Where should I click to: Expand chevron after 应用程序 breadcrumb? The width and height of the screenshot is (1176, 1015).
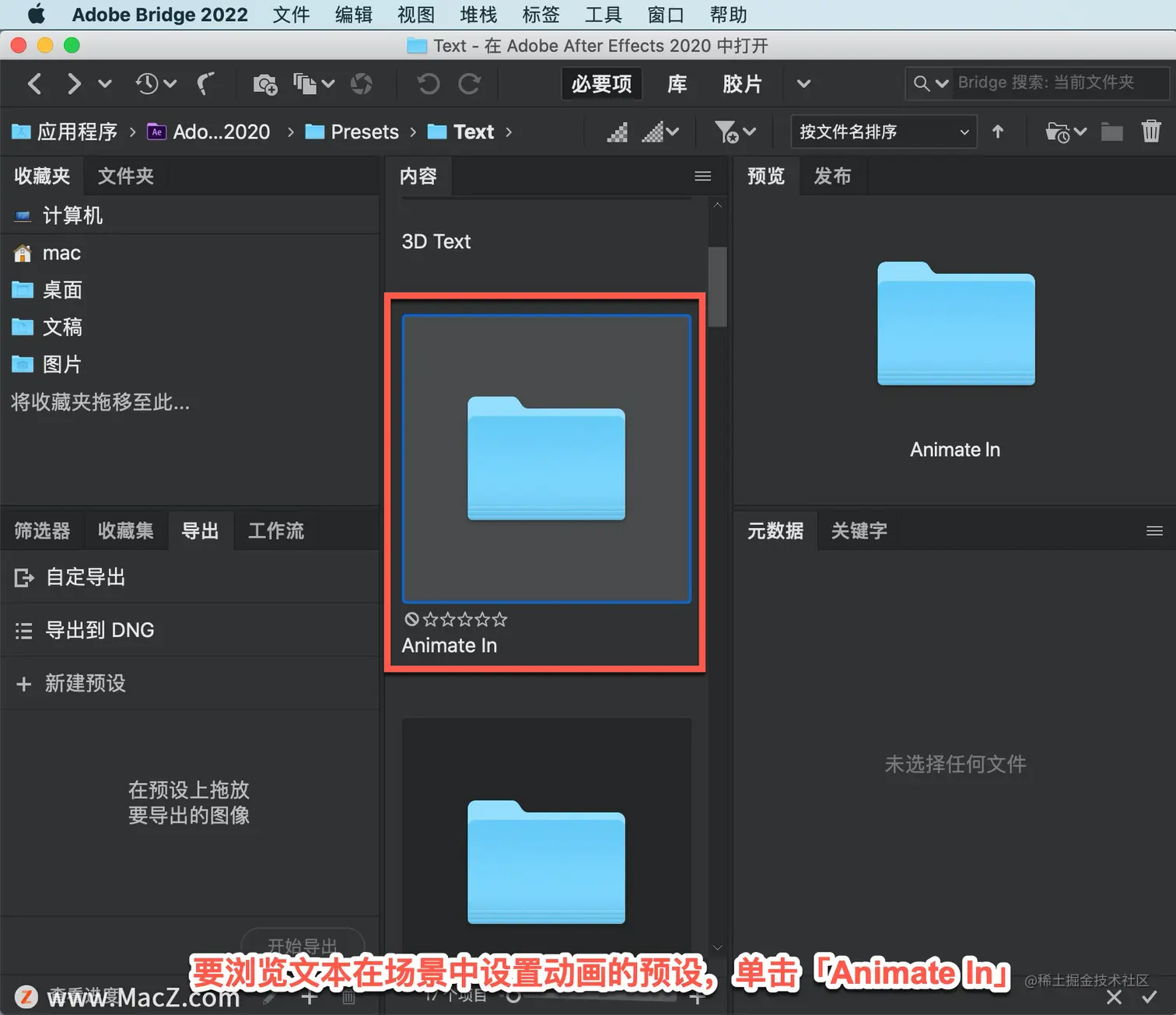[132, 132]
